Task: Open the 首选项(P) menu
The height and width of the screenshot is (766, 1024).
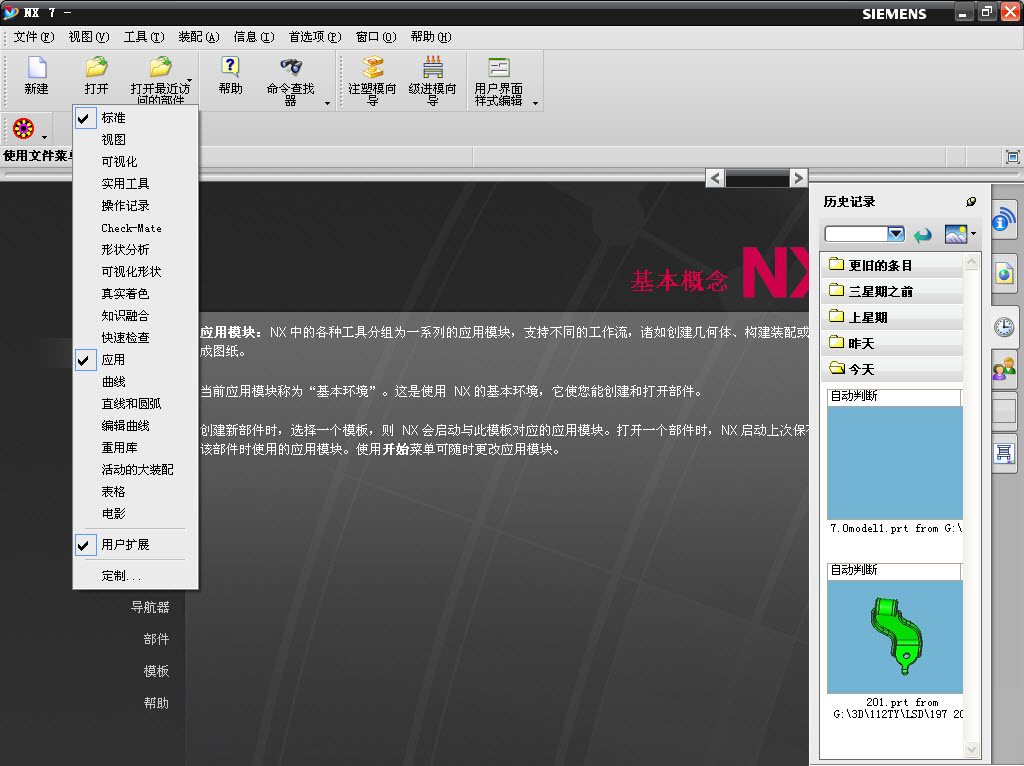Action: click(315, 37)
